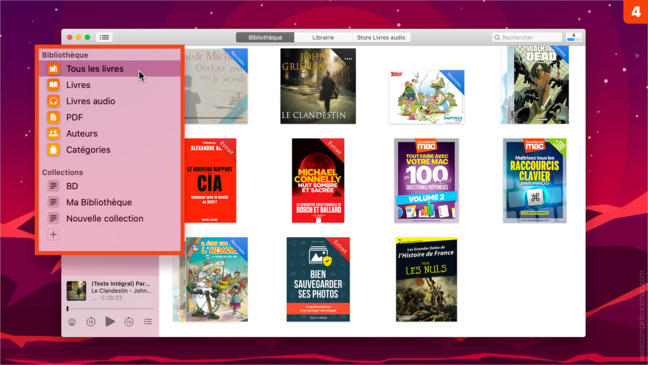Image resolution: width=648 pixels, height=365 pixels.
Task: Switch to the Librairie tab
Action: [x=323, y=37]
